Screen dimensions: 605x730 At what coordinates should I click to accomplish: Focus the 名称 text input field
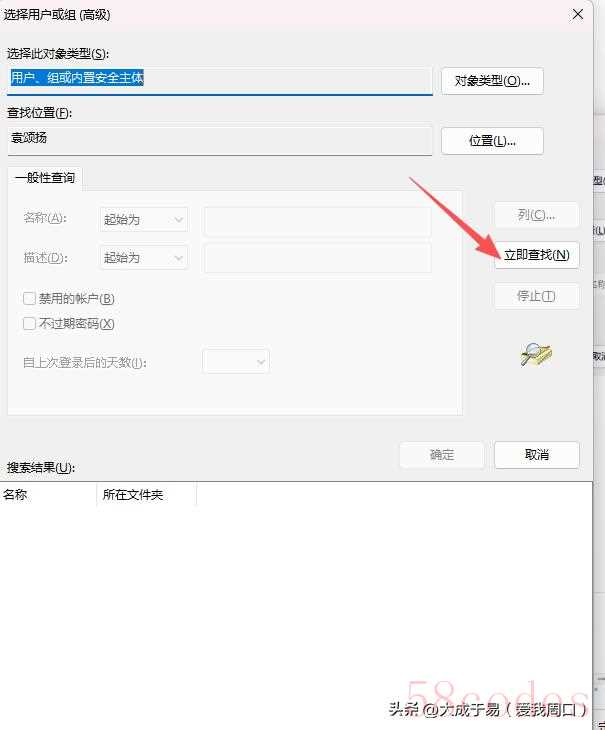pos(317,220)
